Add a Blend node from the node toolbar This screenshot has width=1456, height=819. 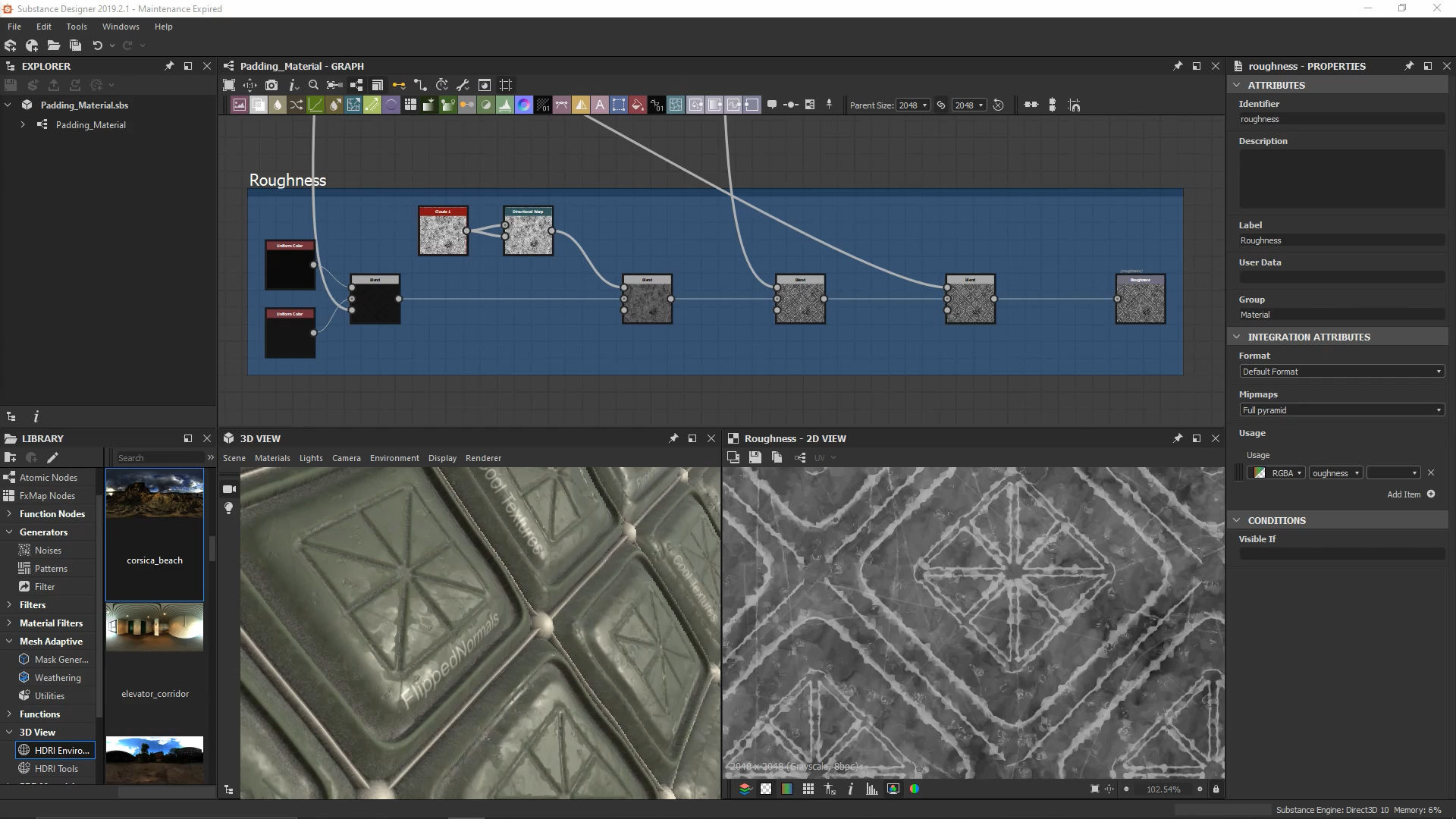tap(259, 105)
